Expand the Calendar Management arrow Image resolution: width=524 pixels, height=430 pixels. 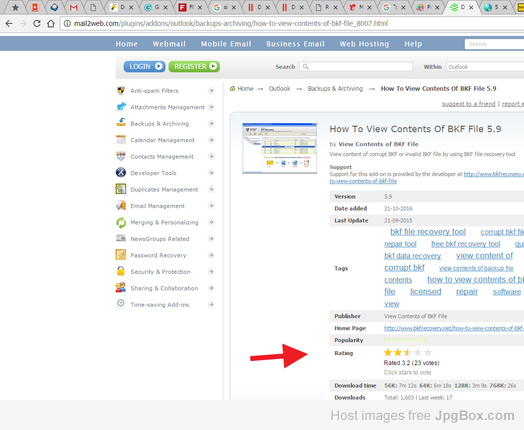(211, 140)
